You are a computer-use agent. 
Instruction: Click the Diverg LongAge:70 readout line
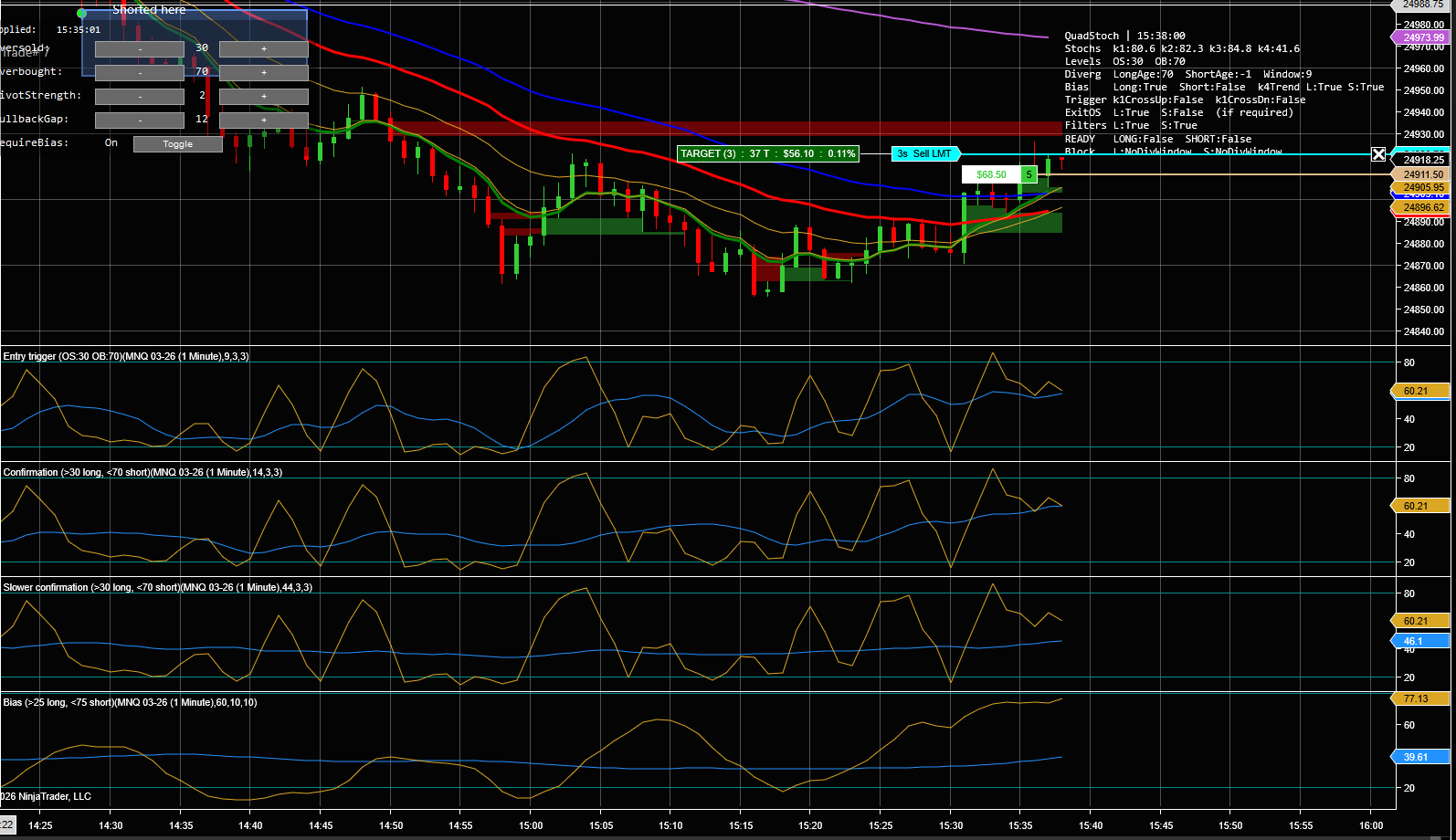click(x=1188, y=74)
